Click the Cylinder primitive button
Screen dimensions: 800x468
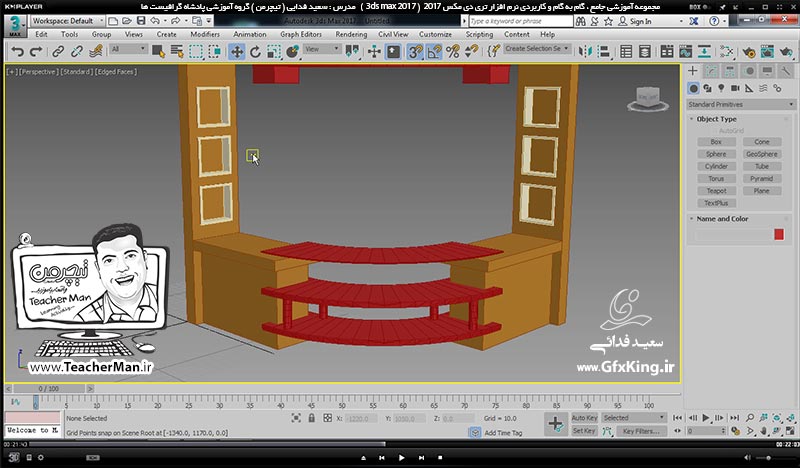[x=716, y=166]
